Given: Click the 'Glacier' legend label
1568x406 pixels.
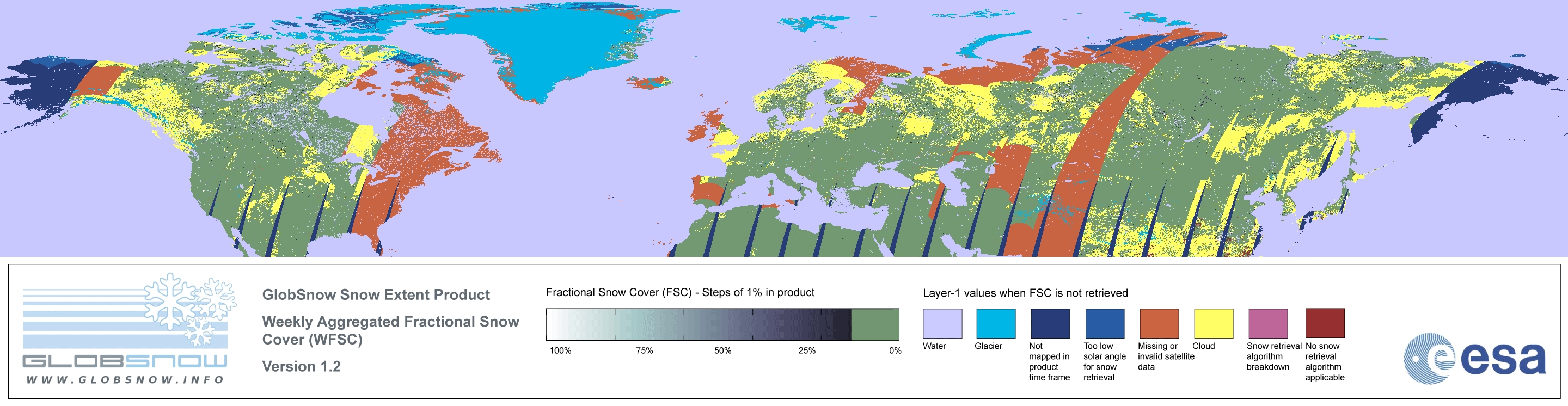Looking at the screenshot, I should coord(988,346).
